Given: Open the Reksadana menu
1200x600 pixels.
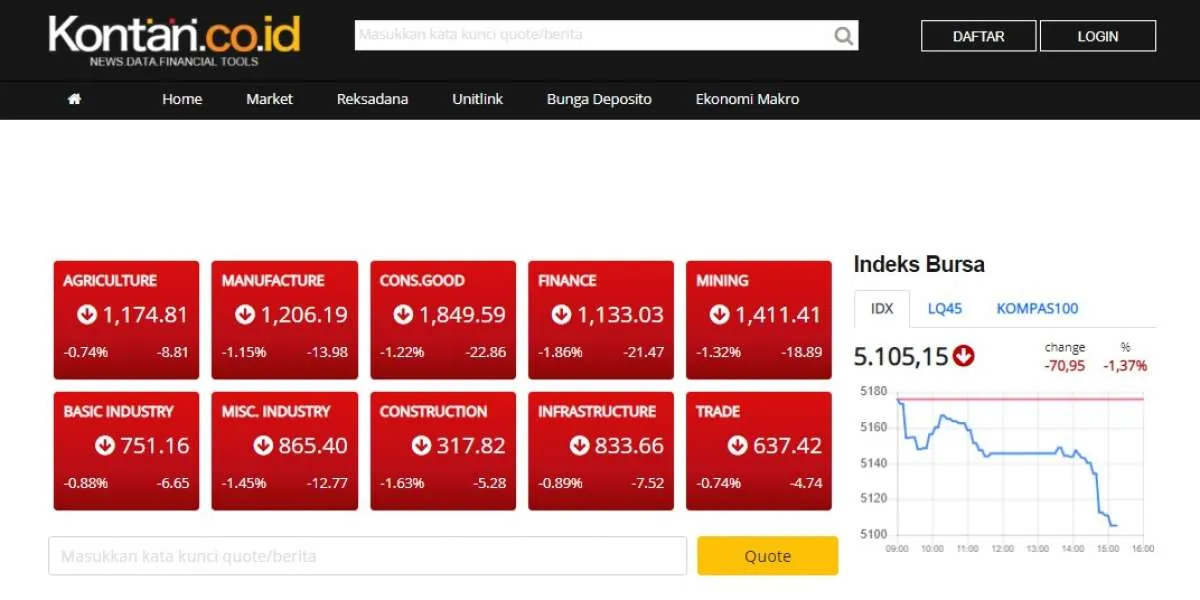Looking at the screenshot, I should 372,99.
